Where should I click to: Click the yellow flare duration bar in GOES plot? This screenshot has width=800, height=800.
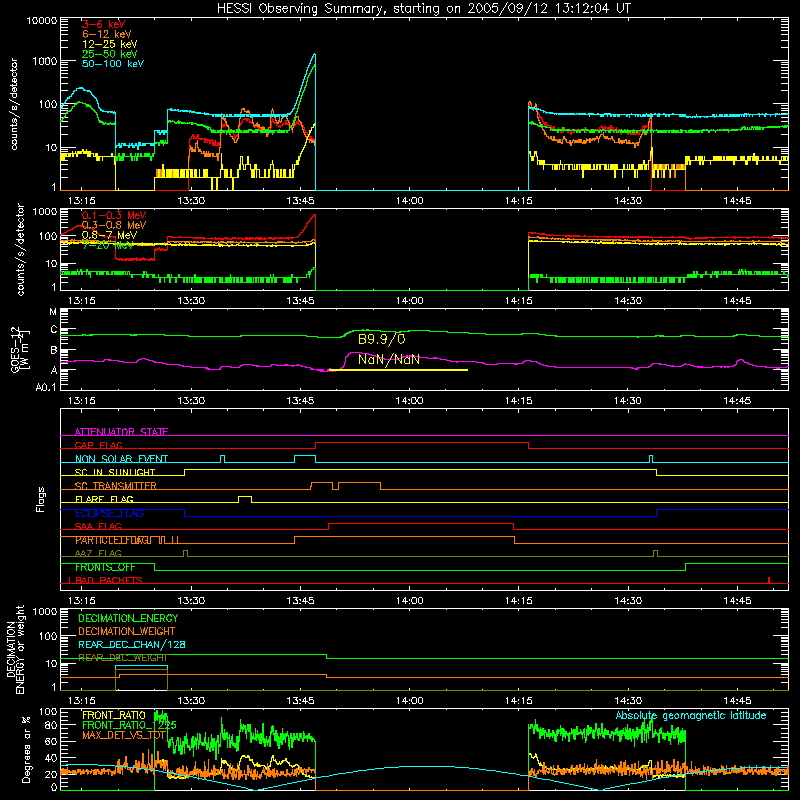(398, 370)
